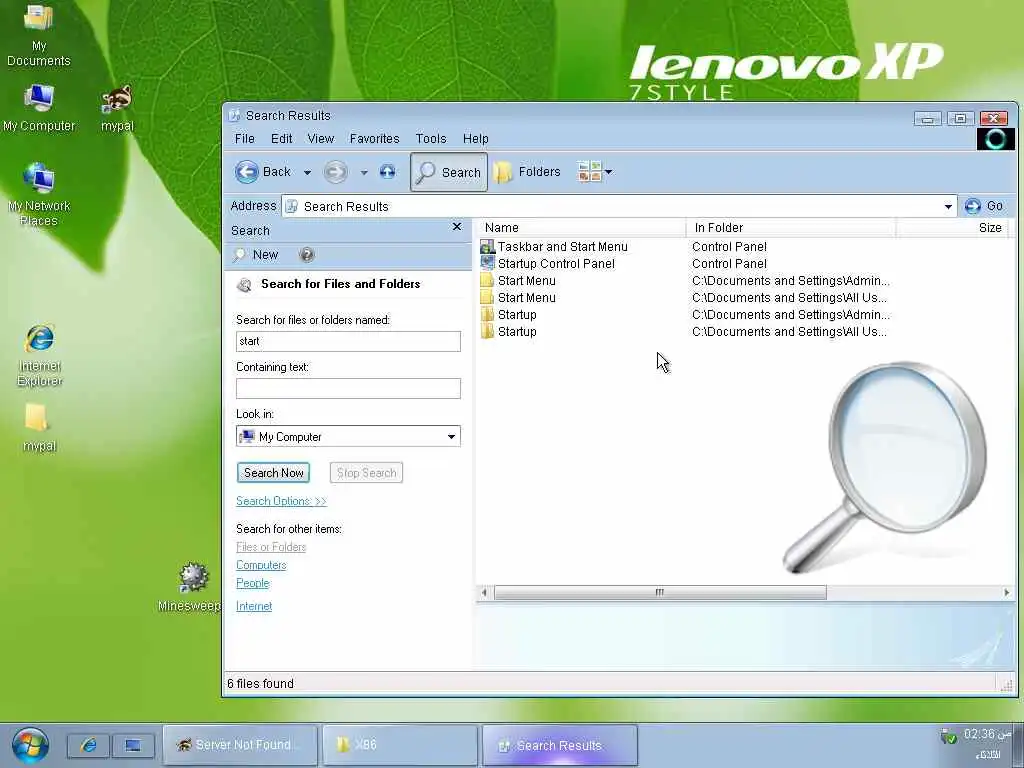Click the green-shield network tray icon
1024x768 pixels.
[x=948, y=737]
